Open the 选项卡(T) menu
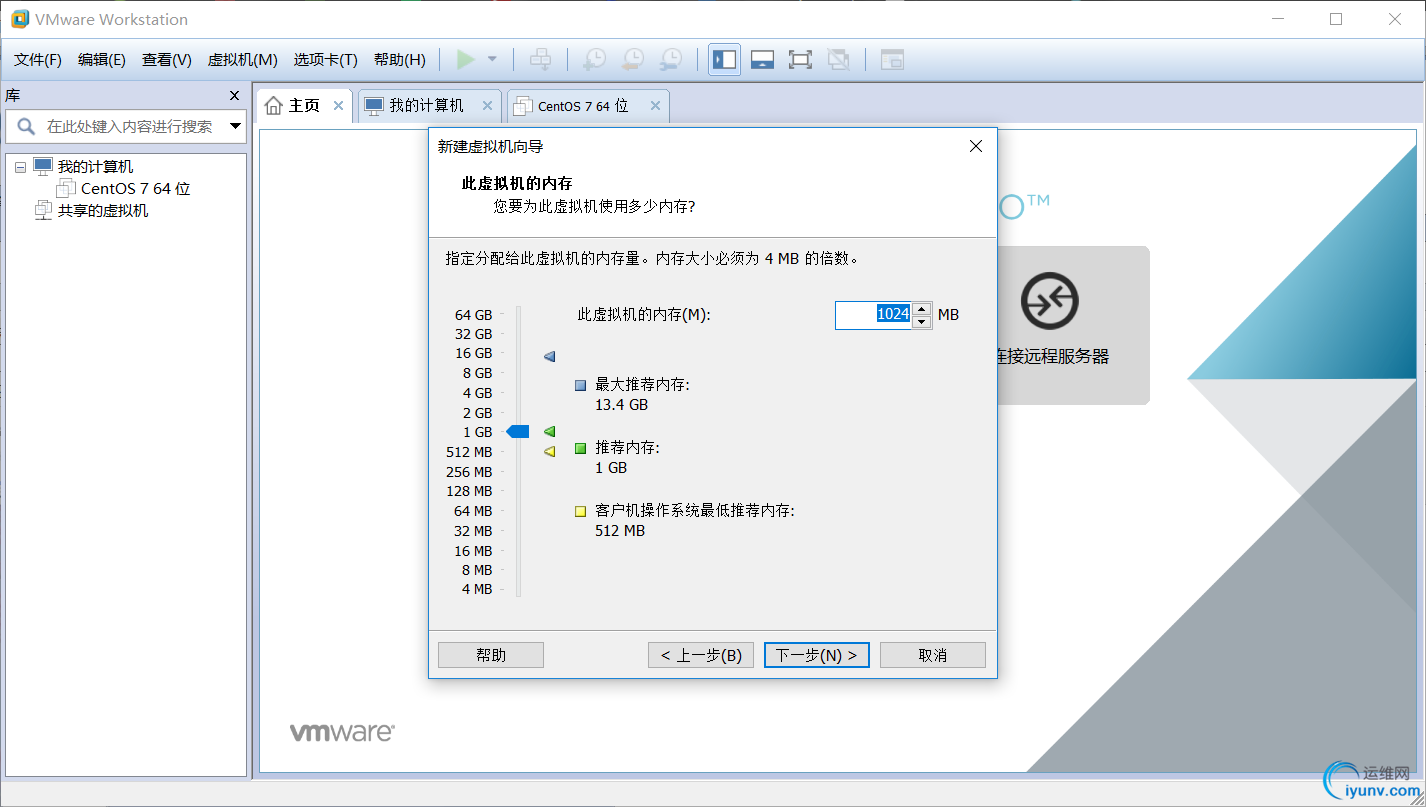The height and width of the screenshot is (807, 1426). coord(325,60)
